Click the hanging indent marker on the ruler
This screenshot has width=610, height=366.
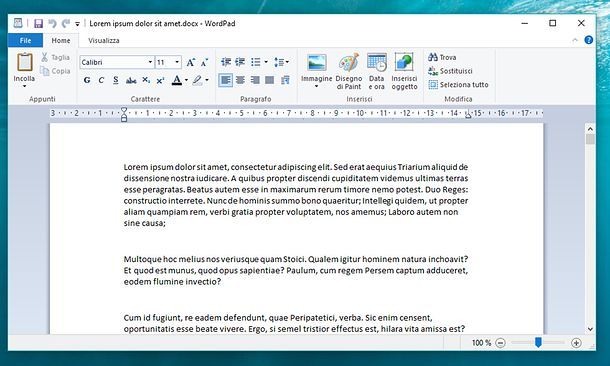pyautogui.click(x=124, y=115)
